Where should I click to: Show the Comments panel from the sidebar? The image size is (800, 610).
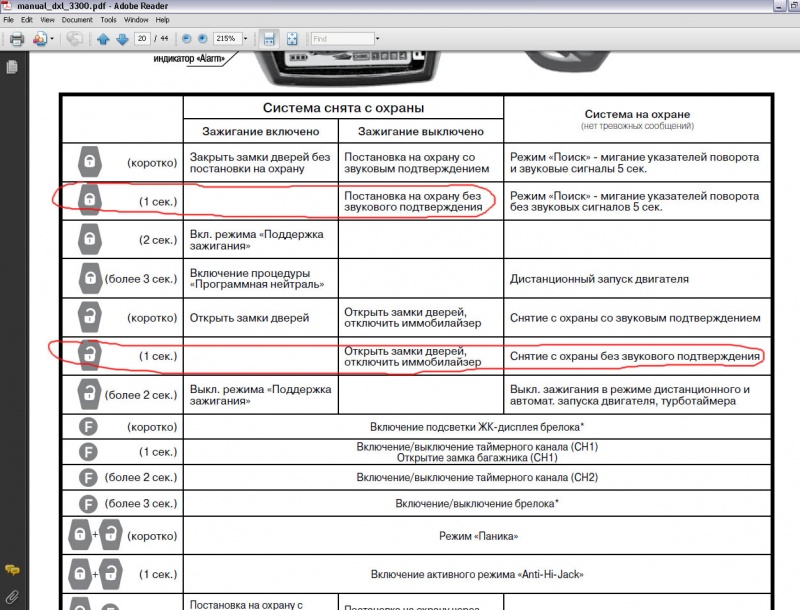12,569
